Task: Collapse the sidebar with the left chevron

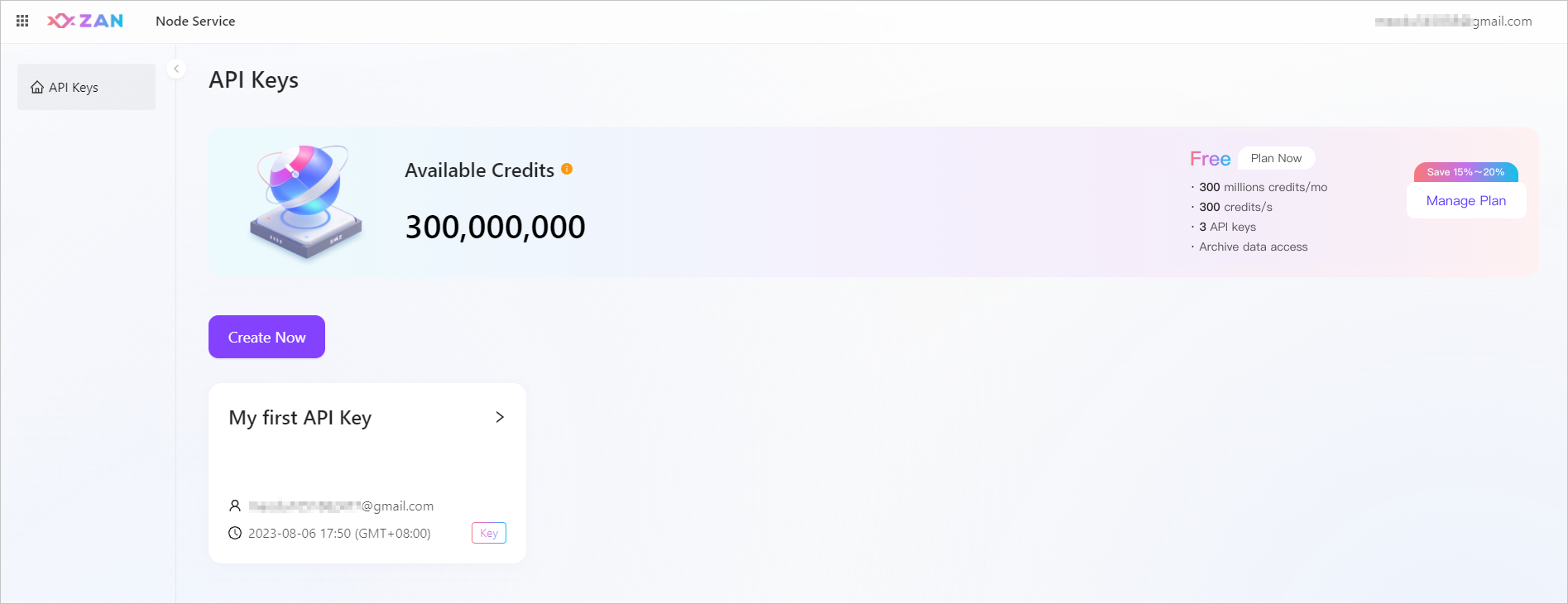Action: (x=176, y=69)
